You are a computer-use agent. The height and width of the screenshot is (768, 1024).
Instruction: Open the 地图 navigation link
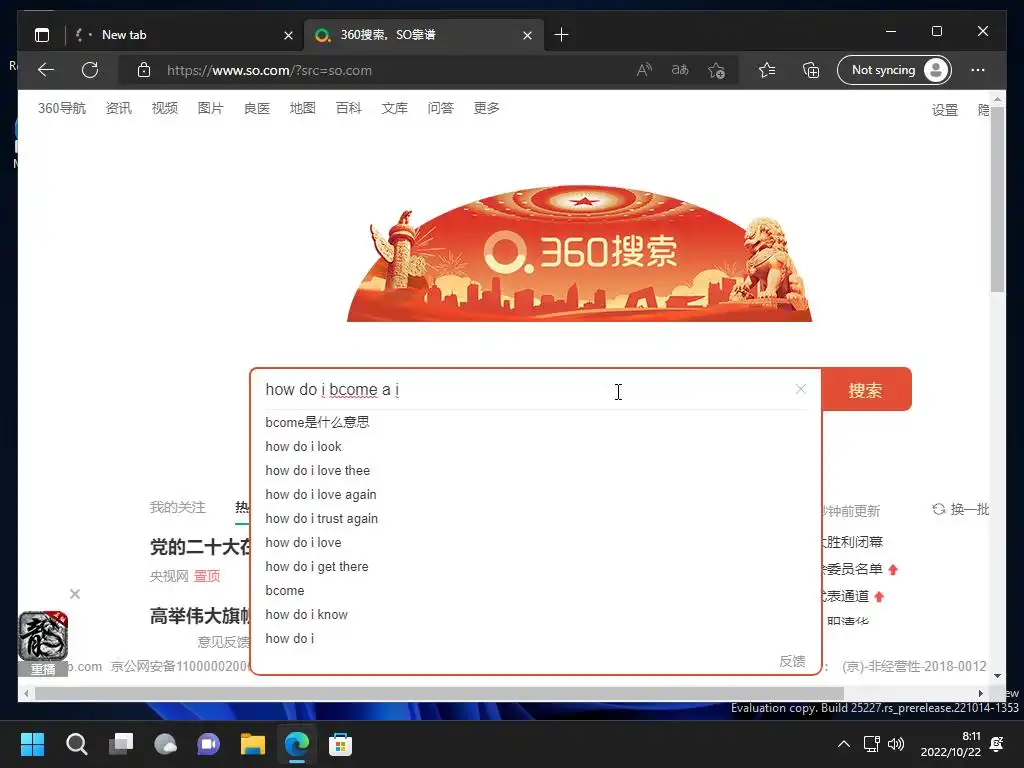pos(302,108)
